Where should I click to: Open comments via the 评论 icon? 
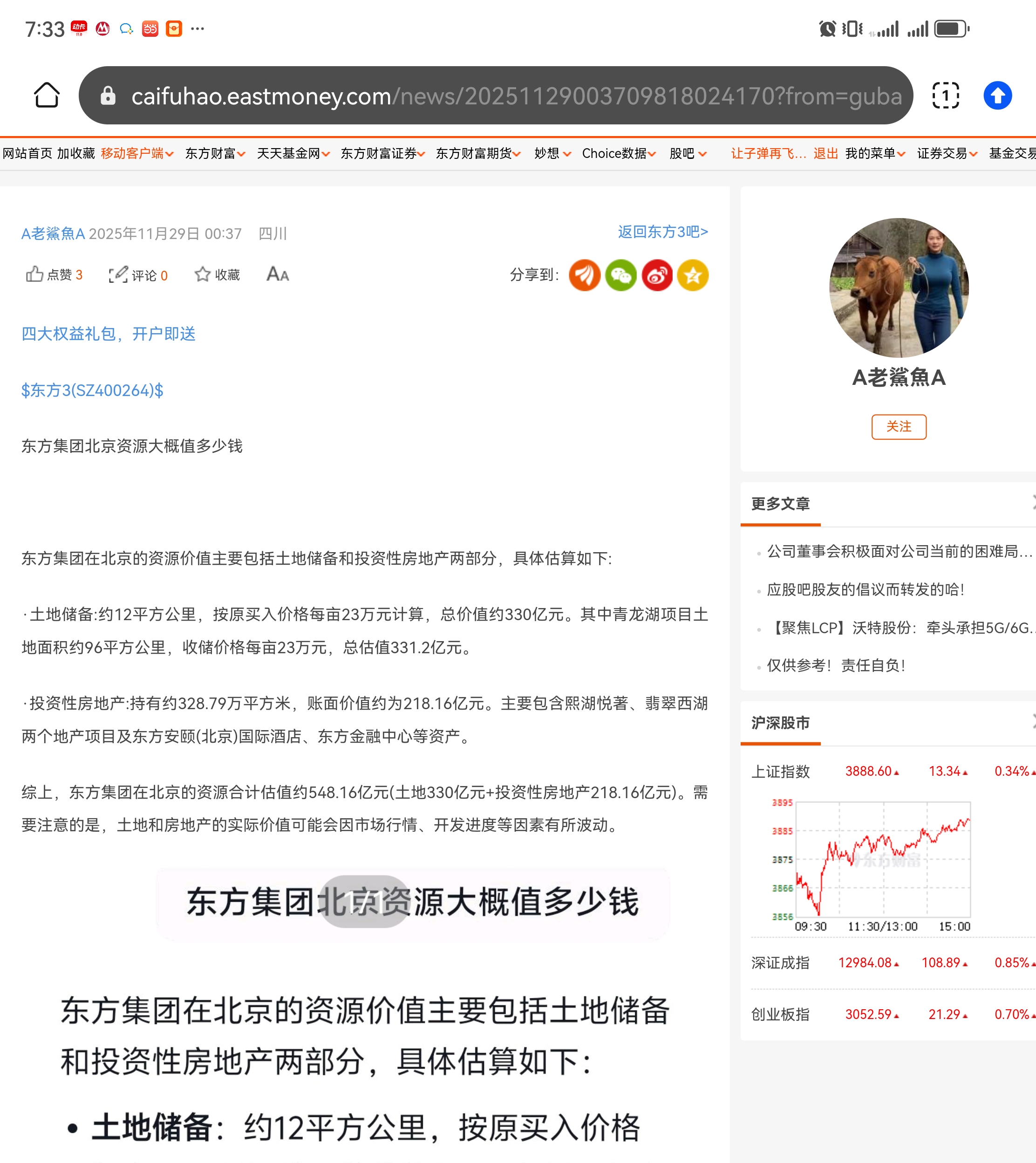tap(119, 275)
